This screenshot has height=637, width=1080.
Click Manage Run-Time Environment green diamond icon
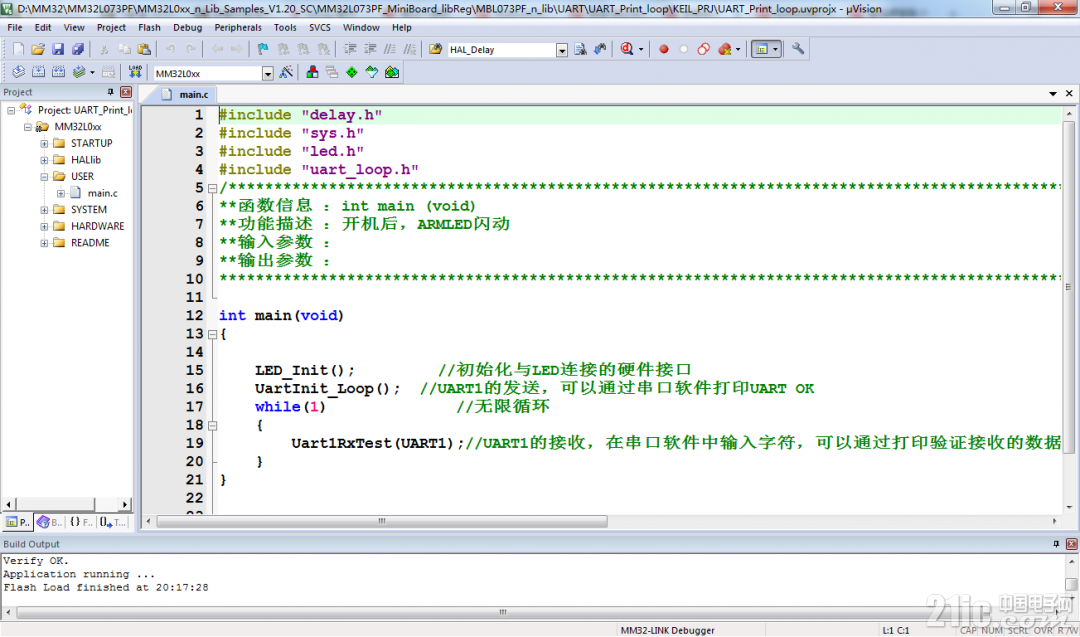point(352,72)
